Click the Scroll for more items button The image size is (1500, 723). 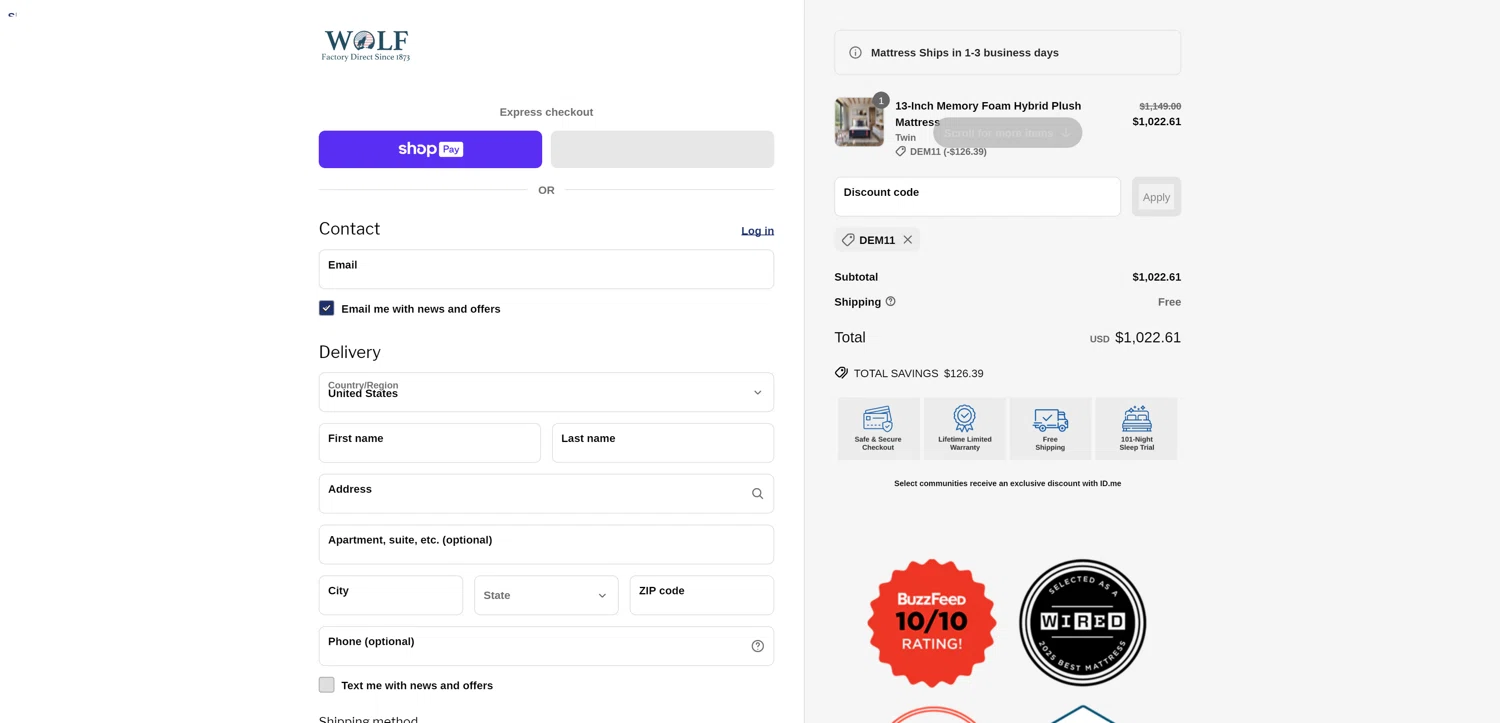[1007, 133]
